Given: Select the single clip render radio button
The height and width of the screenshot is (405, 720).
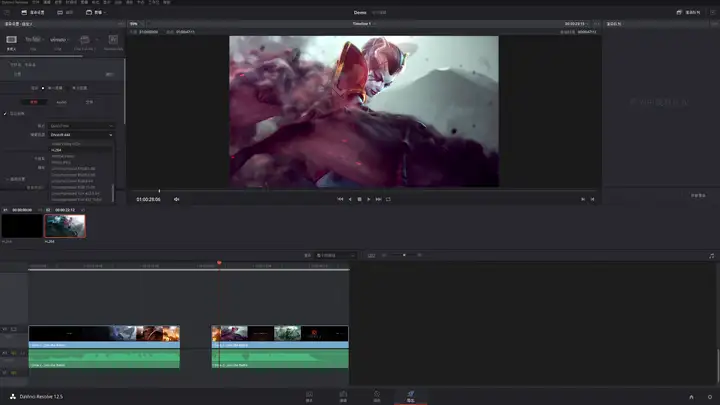Looking at the screenshot, I should pyautogui.click(x=43, y=88).
